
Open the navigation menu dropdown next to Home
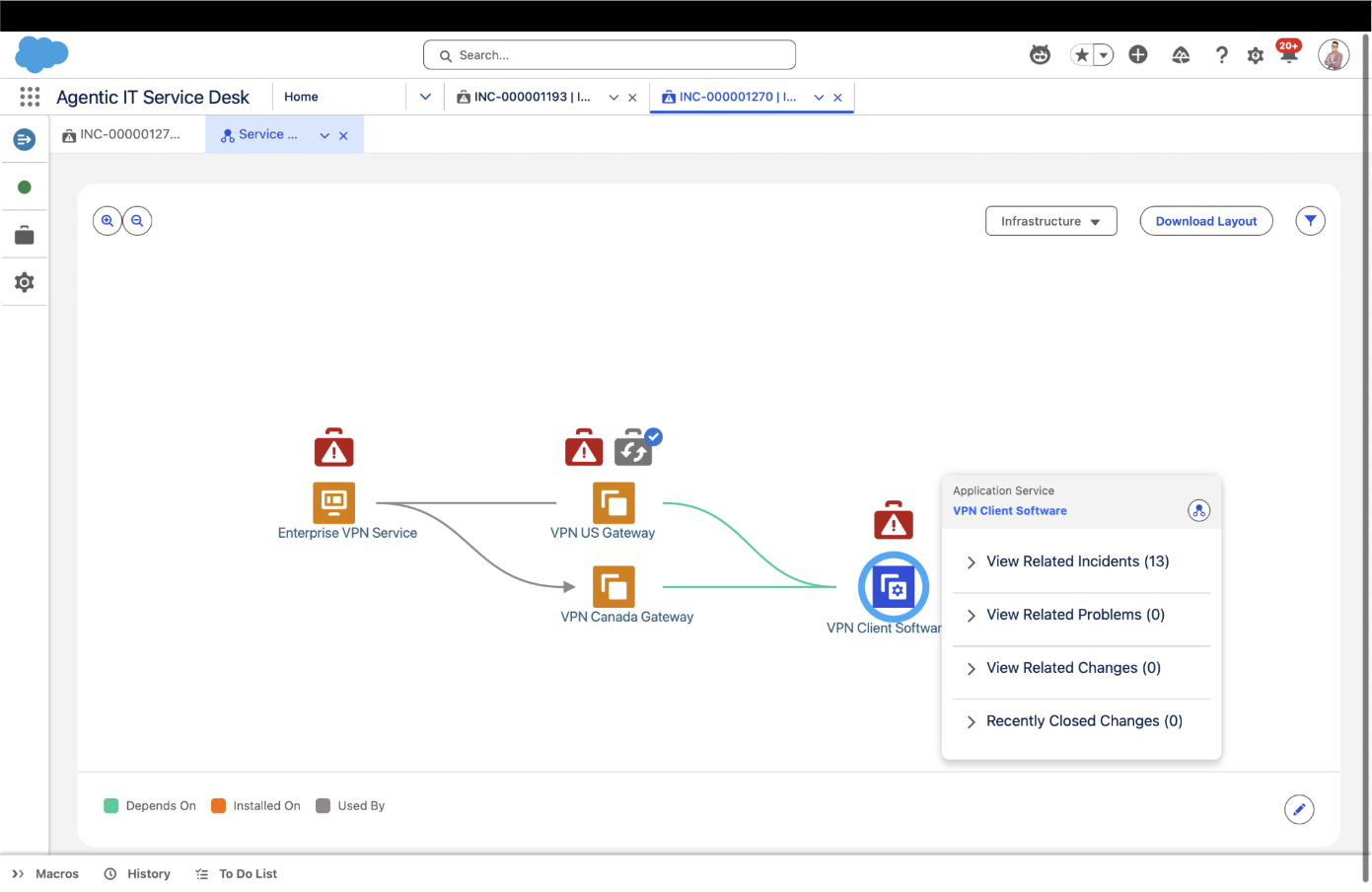click(425, 97)
